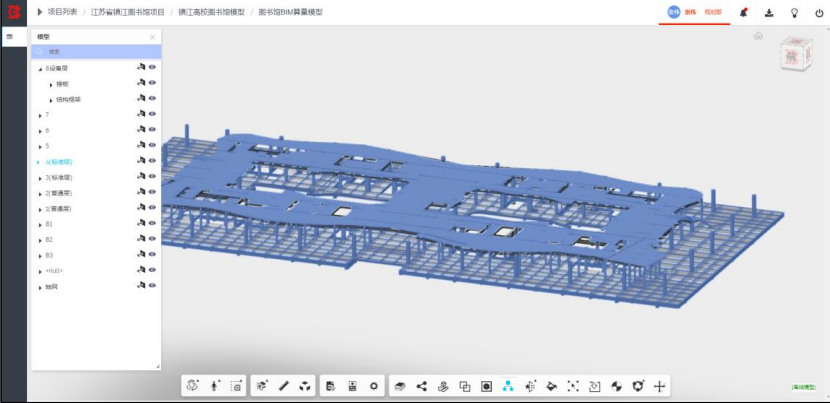Open notifications bell icon

click(744, 13)
